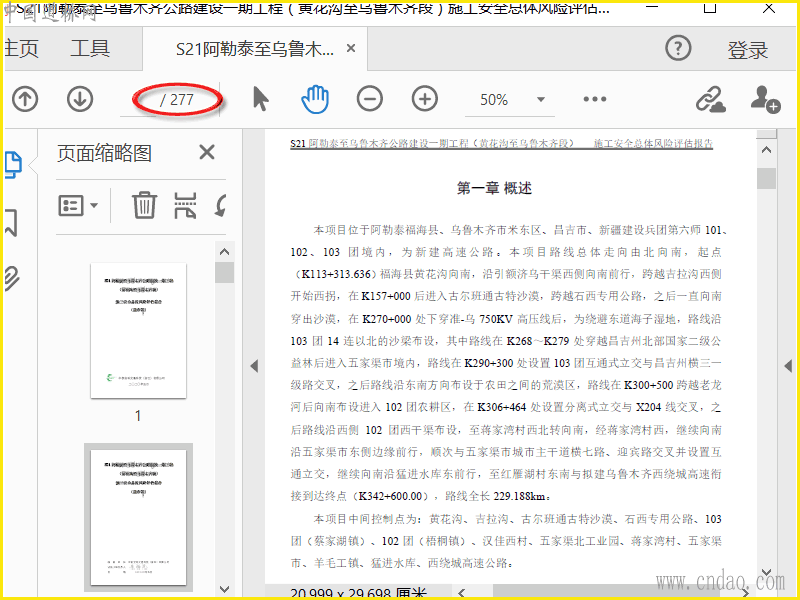Select page 1 thumbnail
Viewport: 800px width, 600px height.
click(x=138, y=331)
